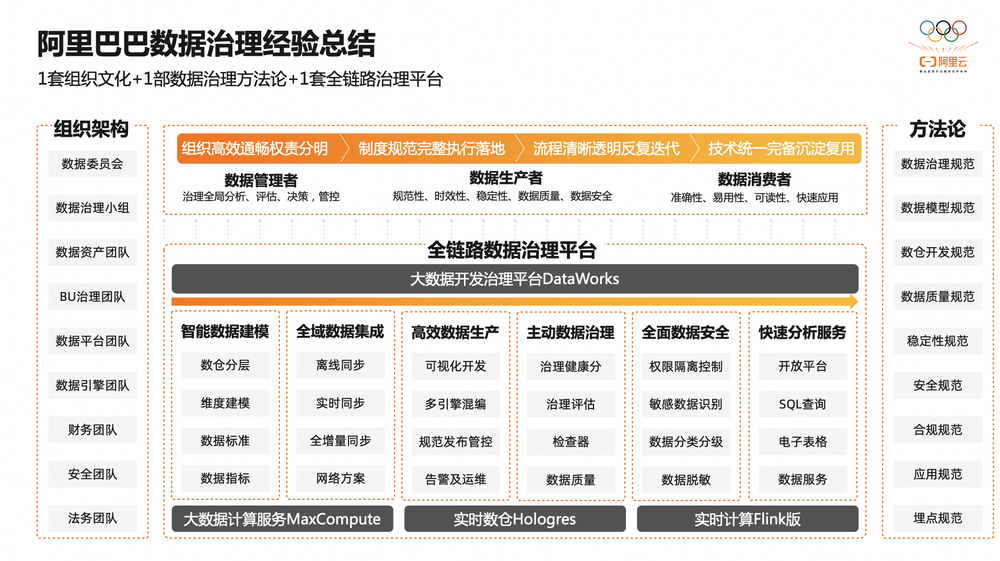The width and height of the screenshot is (1000, 561).
Task: Click the 数据消费者 role heading
Action: pyautogui.click(x=754, y=180)
